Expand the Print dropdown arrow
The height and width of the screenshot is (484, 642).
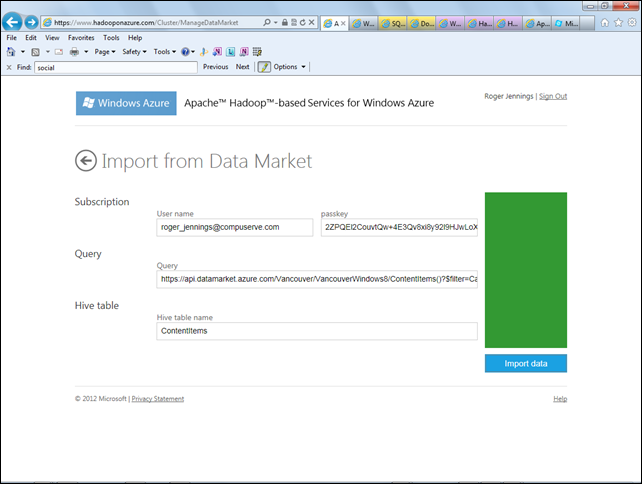coord(86,52)
